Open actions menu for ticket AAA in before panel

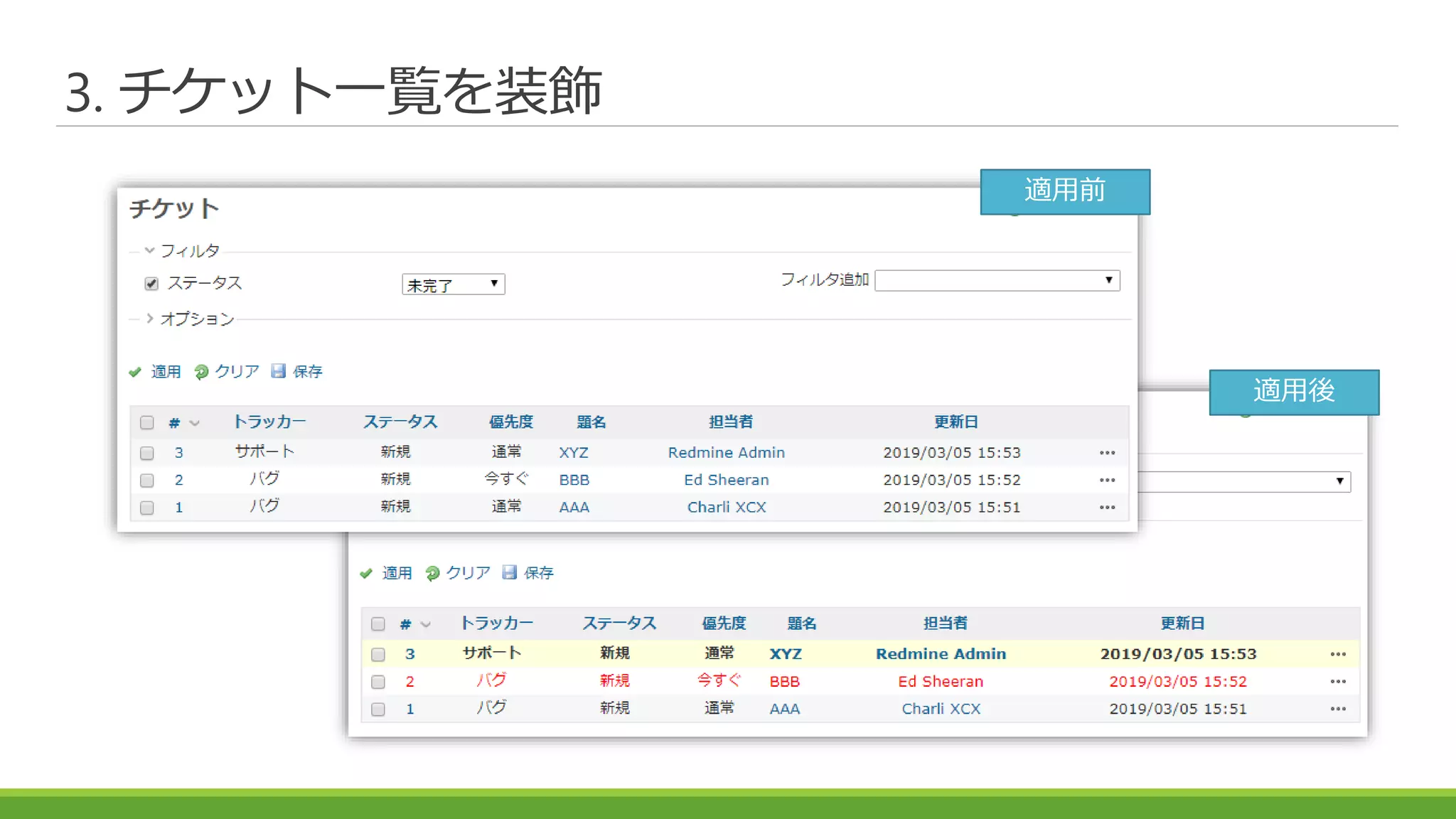coord(1107,508)
